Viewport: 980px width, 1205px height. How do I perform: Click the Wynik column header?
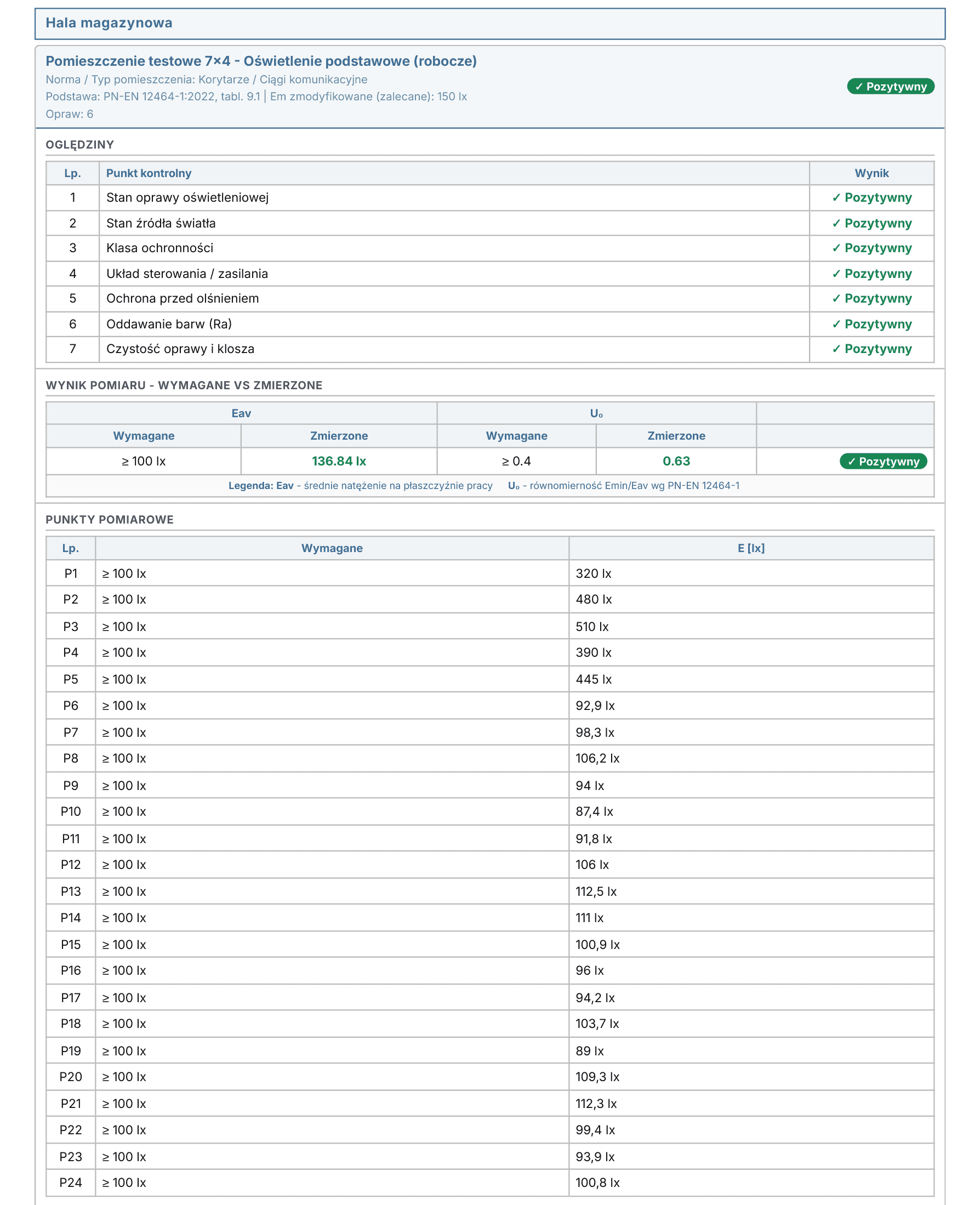(x=871, y=173)
